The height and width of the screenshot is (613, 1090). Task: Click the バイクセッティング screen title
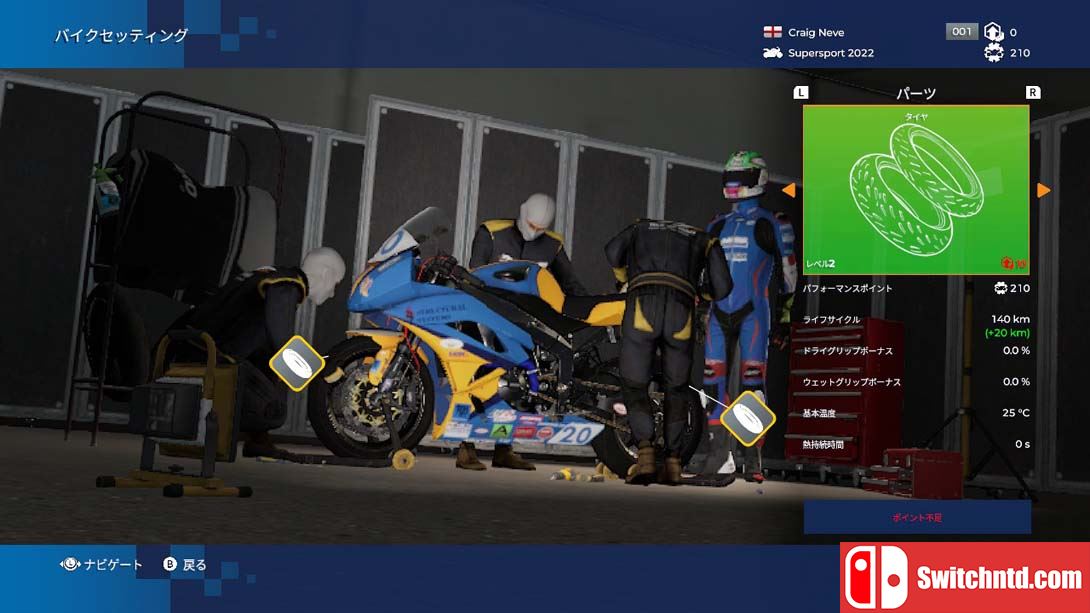click(122, 35)
